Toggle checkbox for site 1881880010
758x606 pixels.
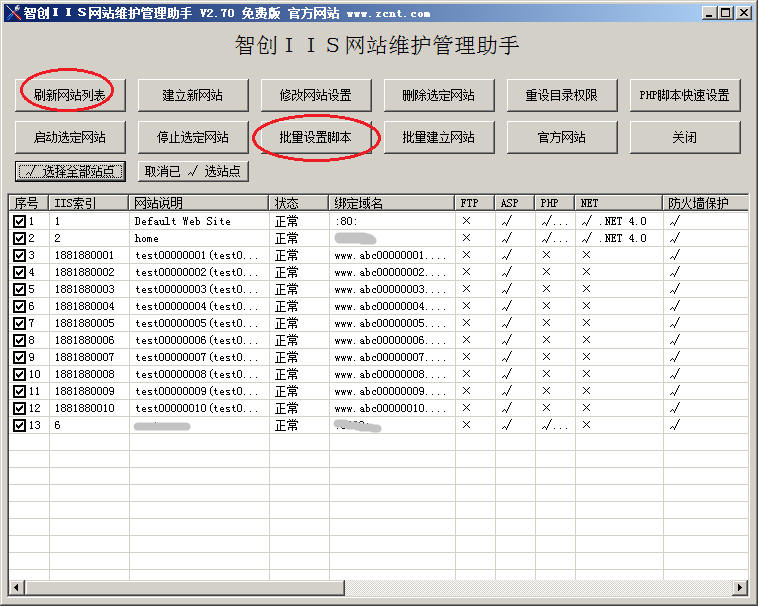tap(19, 408)
